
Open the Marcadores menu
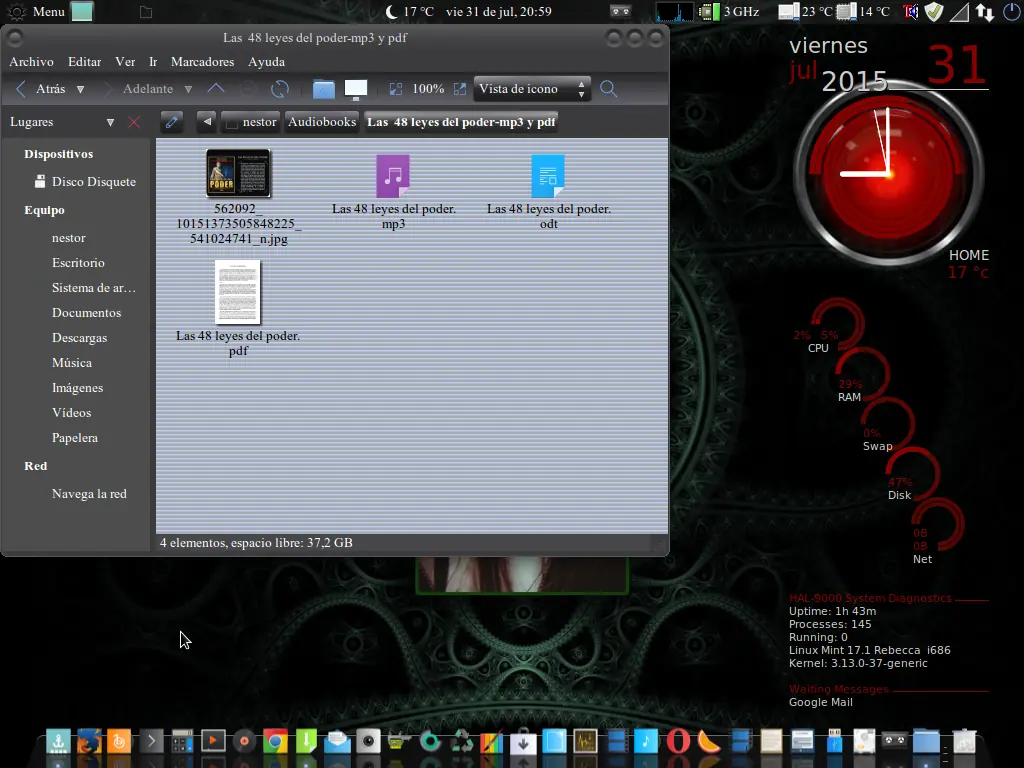(202, 62)
